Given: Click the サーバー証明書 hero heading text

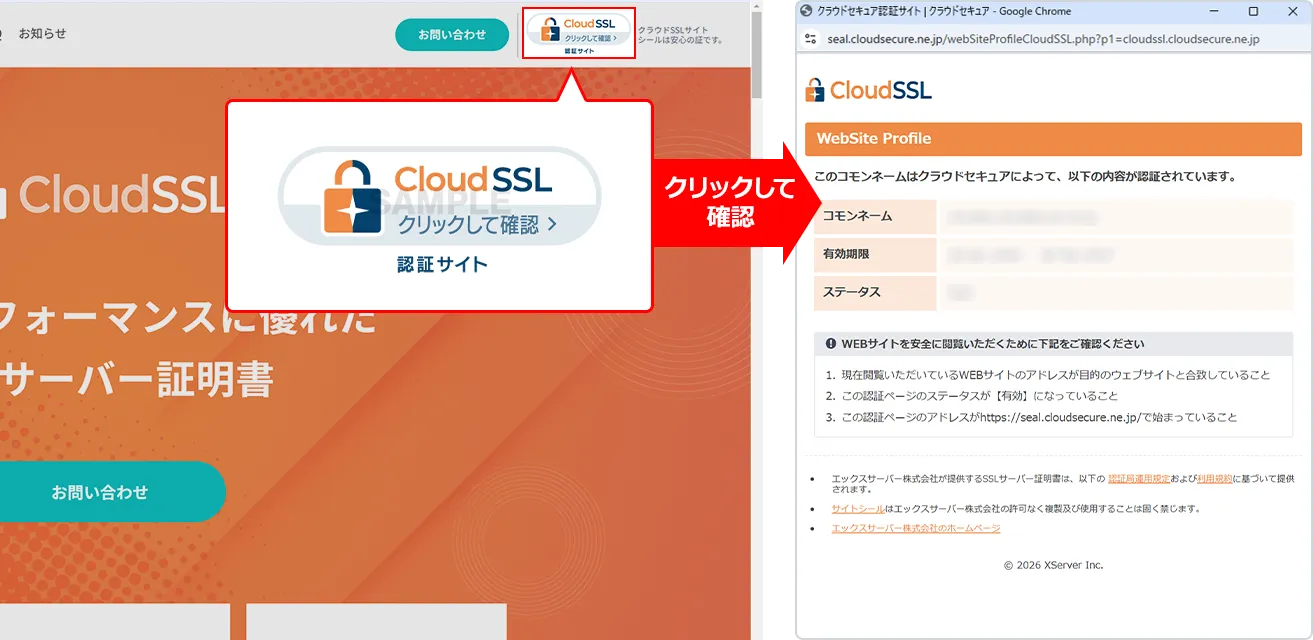Looking at the screenshot, I should coord(136,380).
